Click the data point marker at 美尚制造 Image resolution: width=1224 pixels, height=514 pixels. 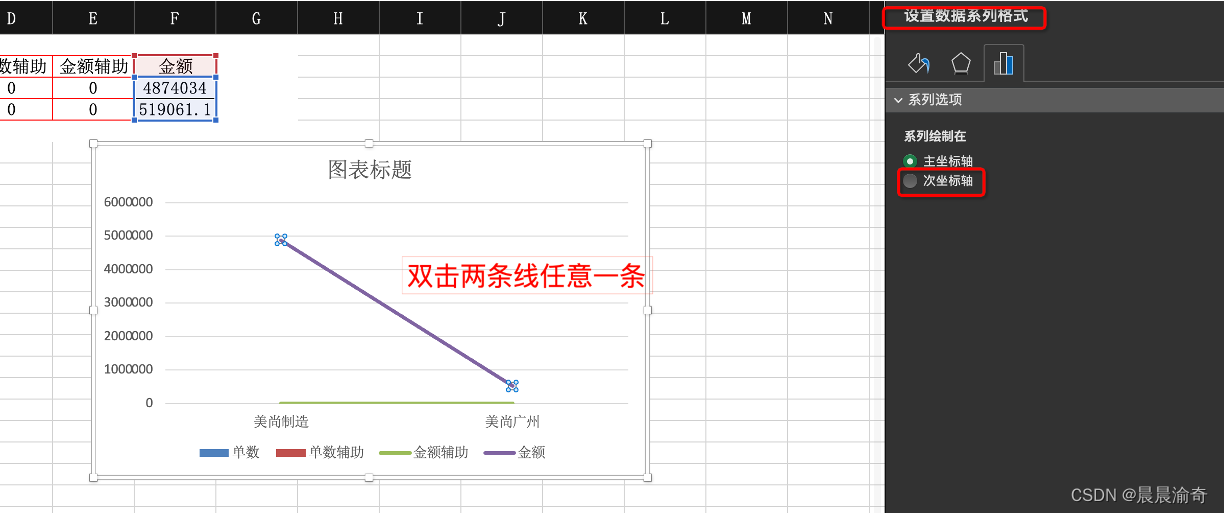(281, 240)
